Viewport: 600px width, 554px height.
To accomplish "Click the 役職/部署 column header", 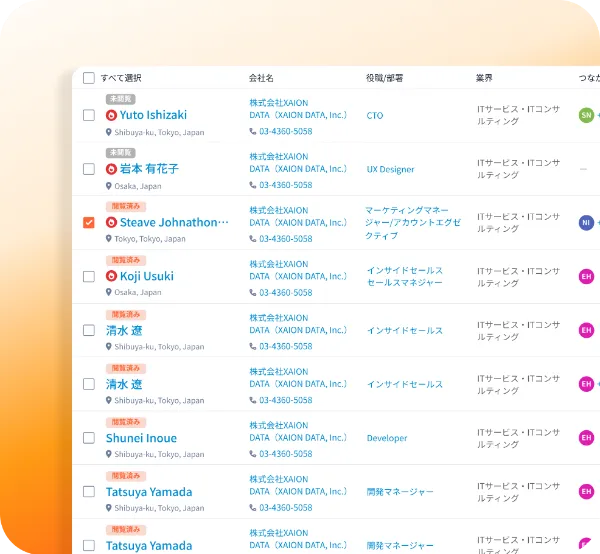I will [x=384, y=78].
